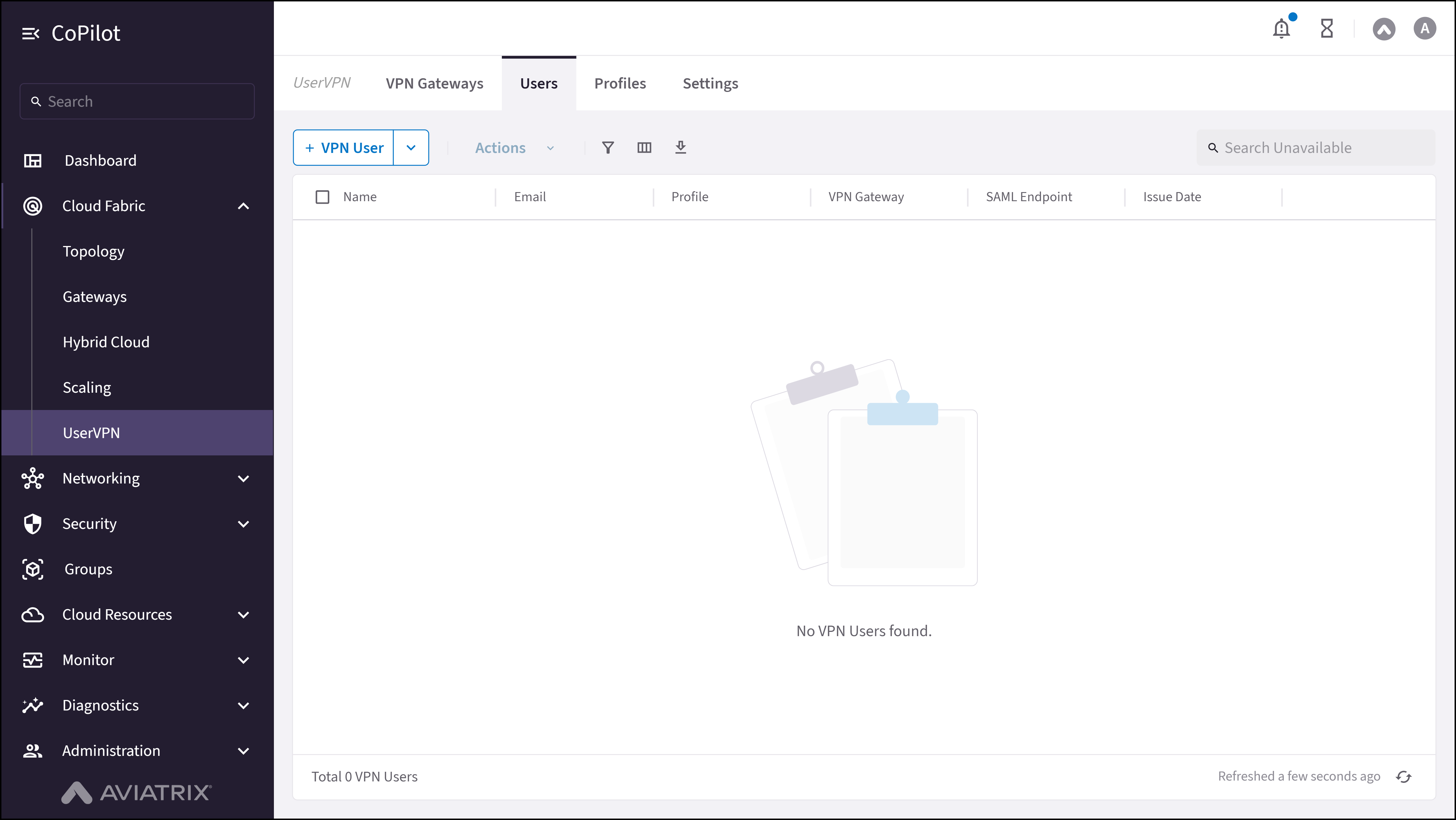
Task: Click the add VPN User button
Action: tap(344, 148)
